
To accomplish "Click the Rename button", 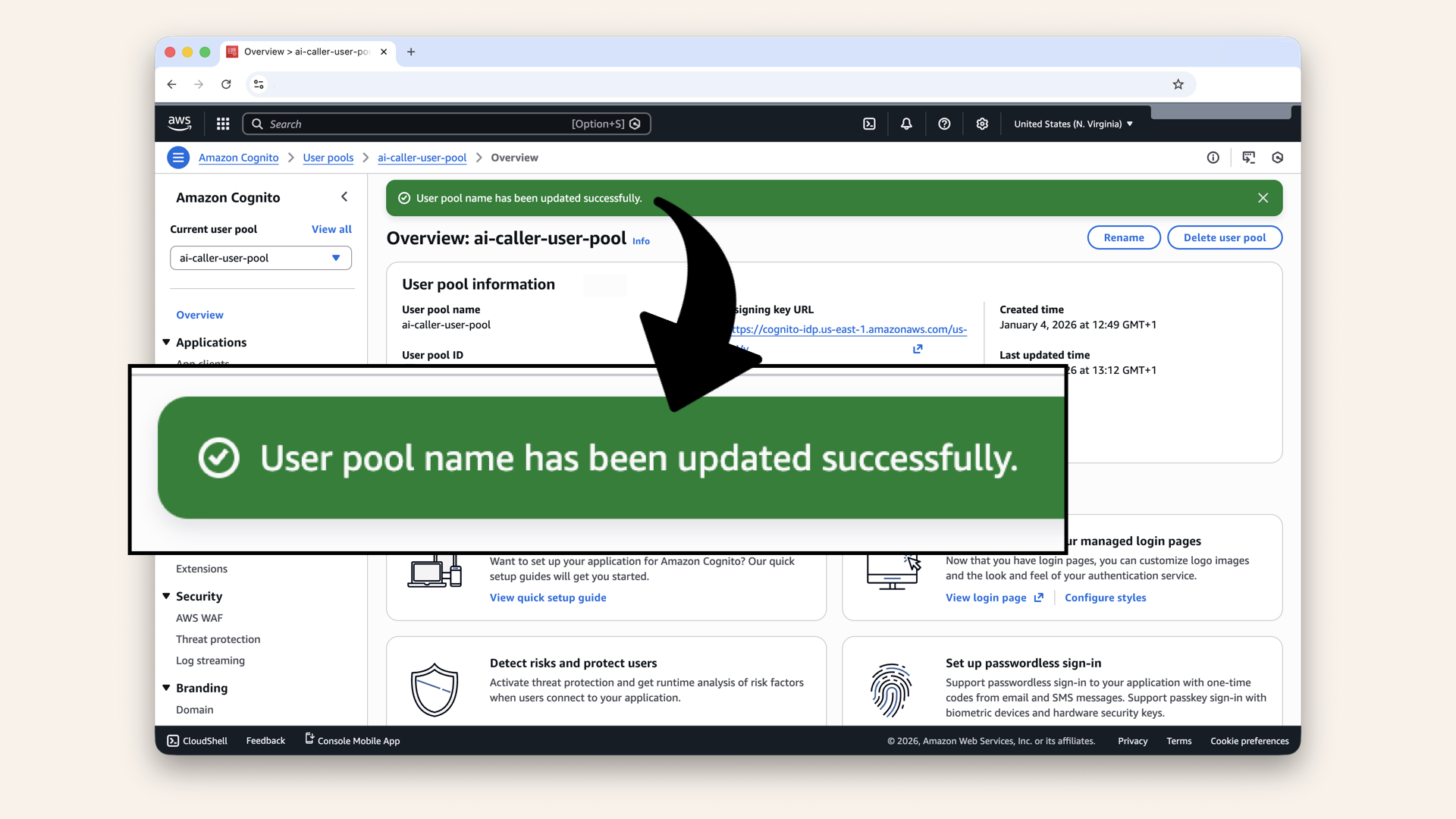I will [1123, 237].
